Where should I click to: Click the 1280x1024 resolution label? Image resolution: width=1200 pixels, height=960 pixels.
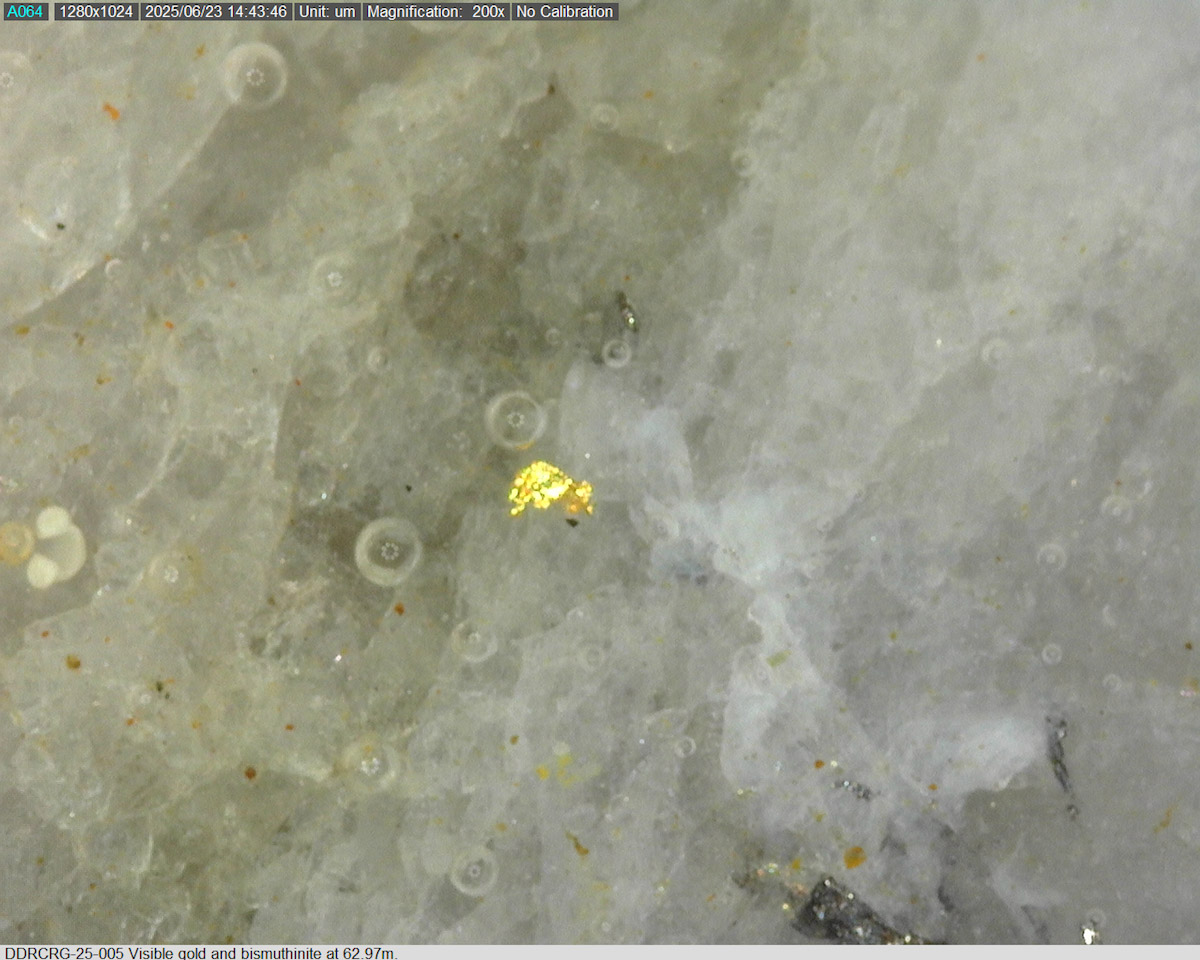95,12
